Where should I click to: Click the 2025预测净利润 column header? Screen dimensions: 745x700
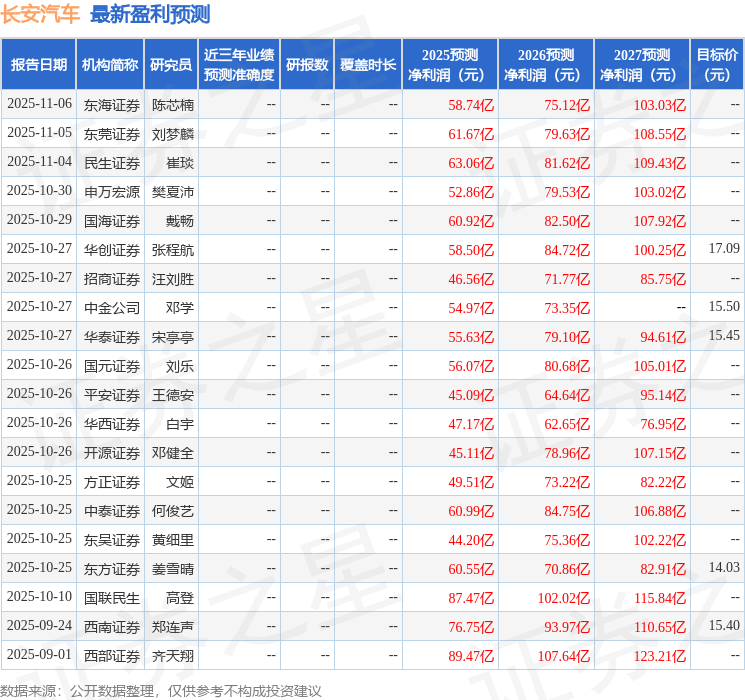(450, 65)
